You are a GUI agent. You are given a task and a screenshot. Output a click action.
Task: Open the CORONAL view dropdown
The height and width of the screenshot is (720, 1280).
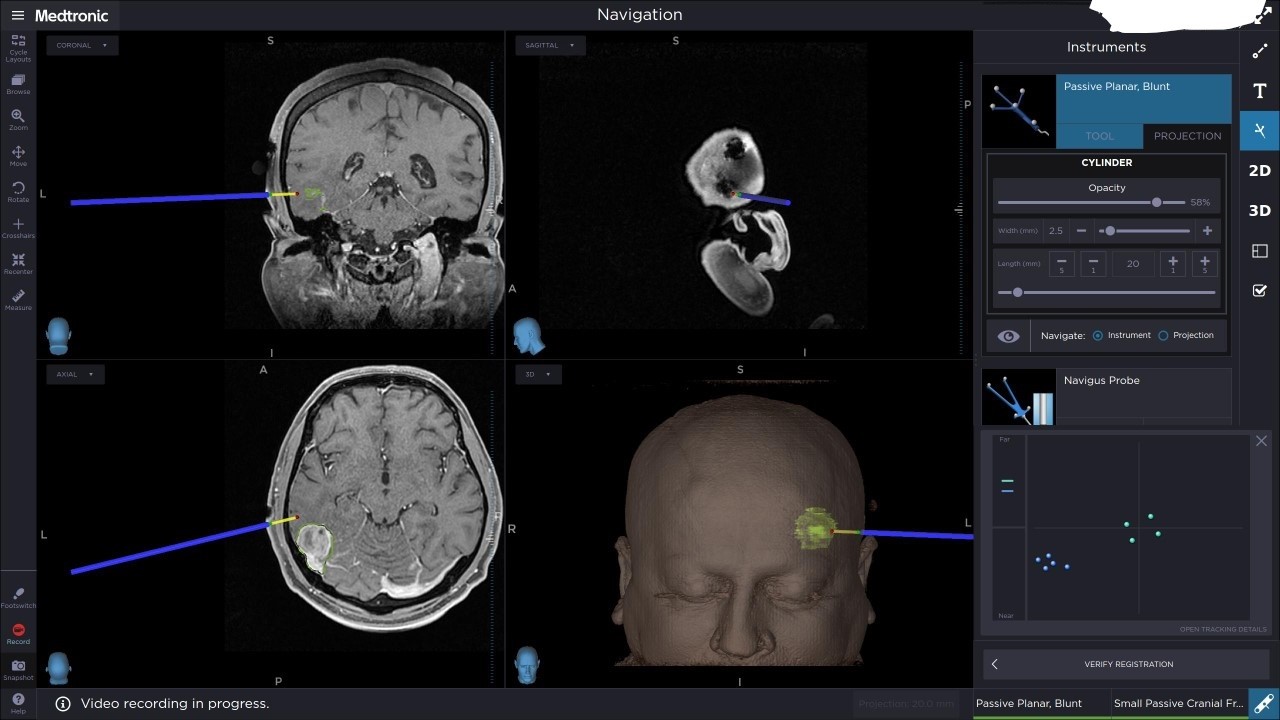pyautogui.click(x=82, y=45)
